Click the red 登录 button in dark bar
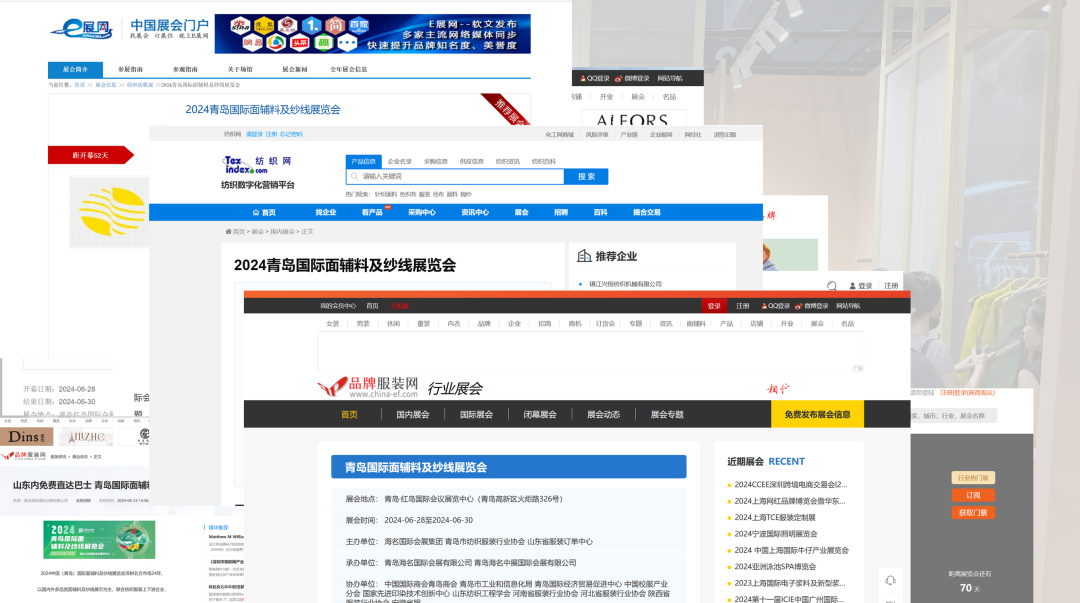 [x=713, y=306]
